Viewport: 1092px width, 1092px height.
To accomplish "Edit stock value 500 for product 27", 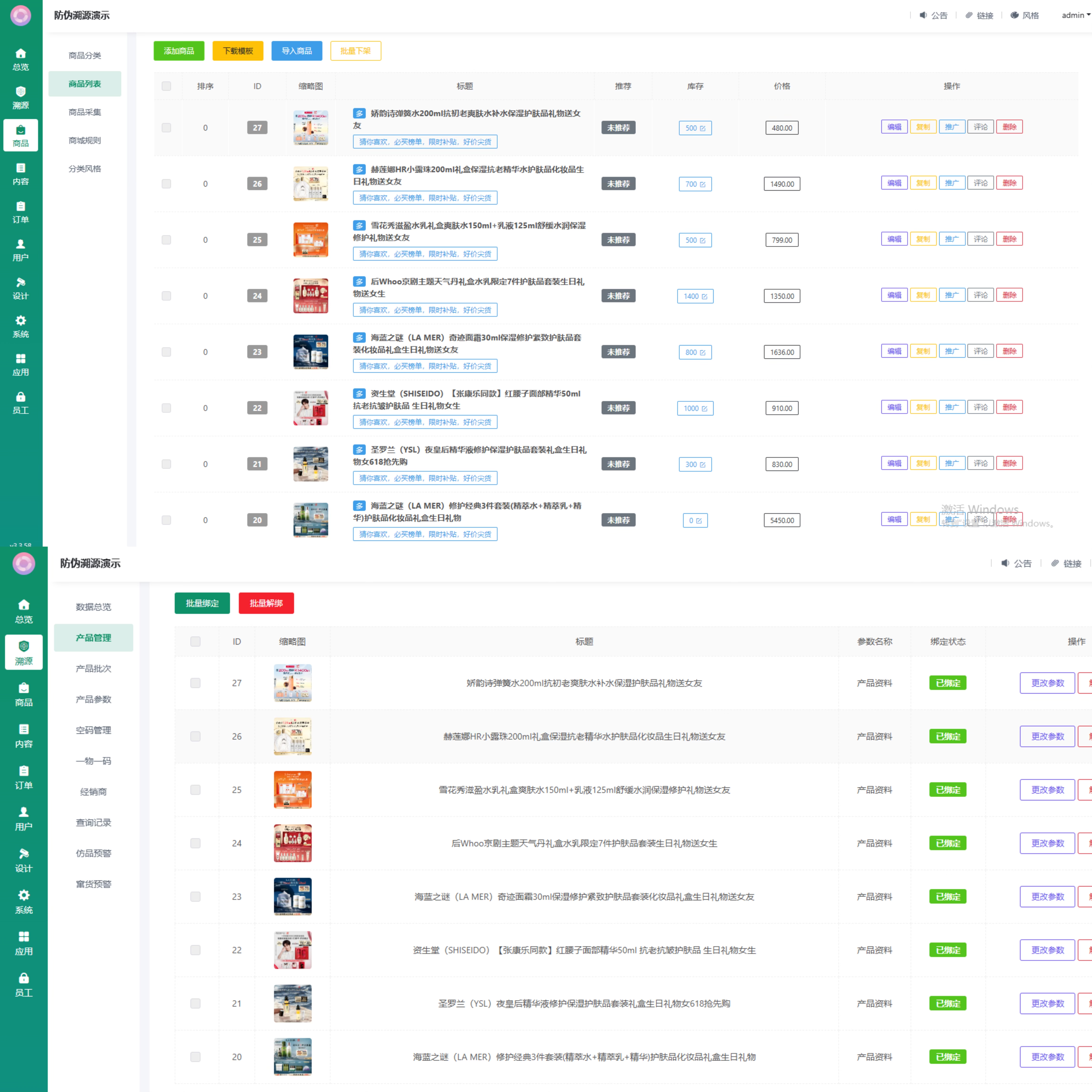I will [x=695, y=128].
